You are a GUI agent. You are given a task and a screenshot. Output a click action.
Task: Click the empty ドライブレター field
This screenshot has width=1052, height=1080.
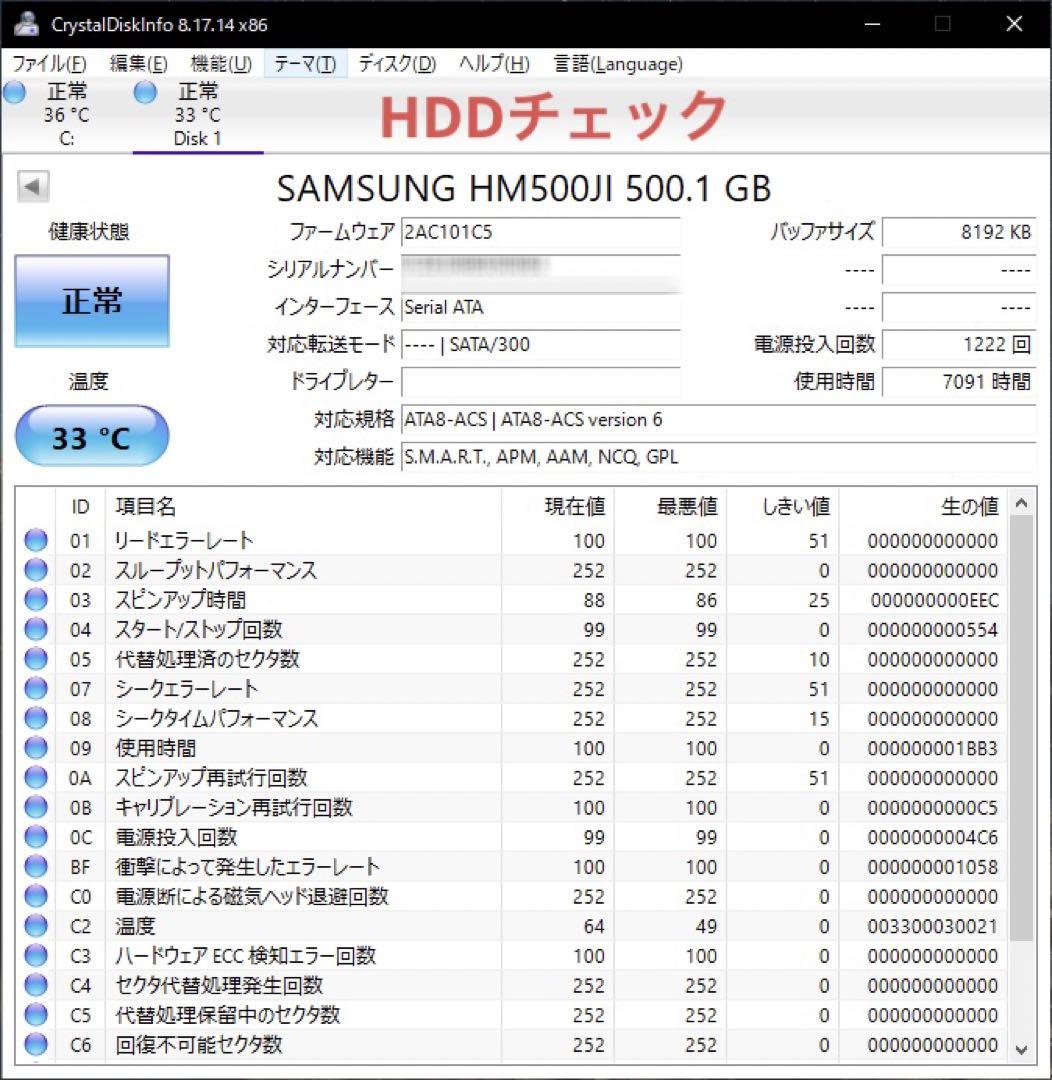pyautogui.click(x=541, y=382)
